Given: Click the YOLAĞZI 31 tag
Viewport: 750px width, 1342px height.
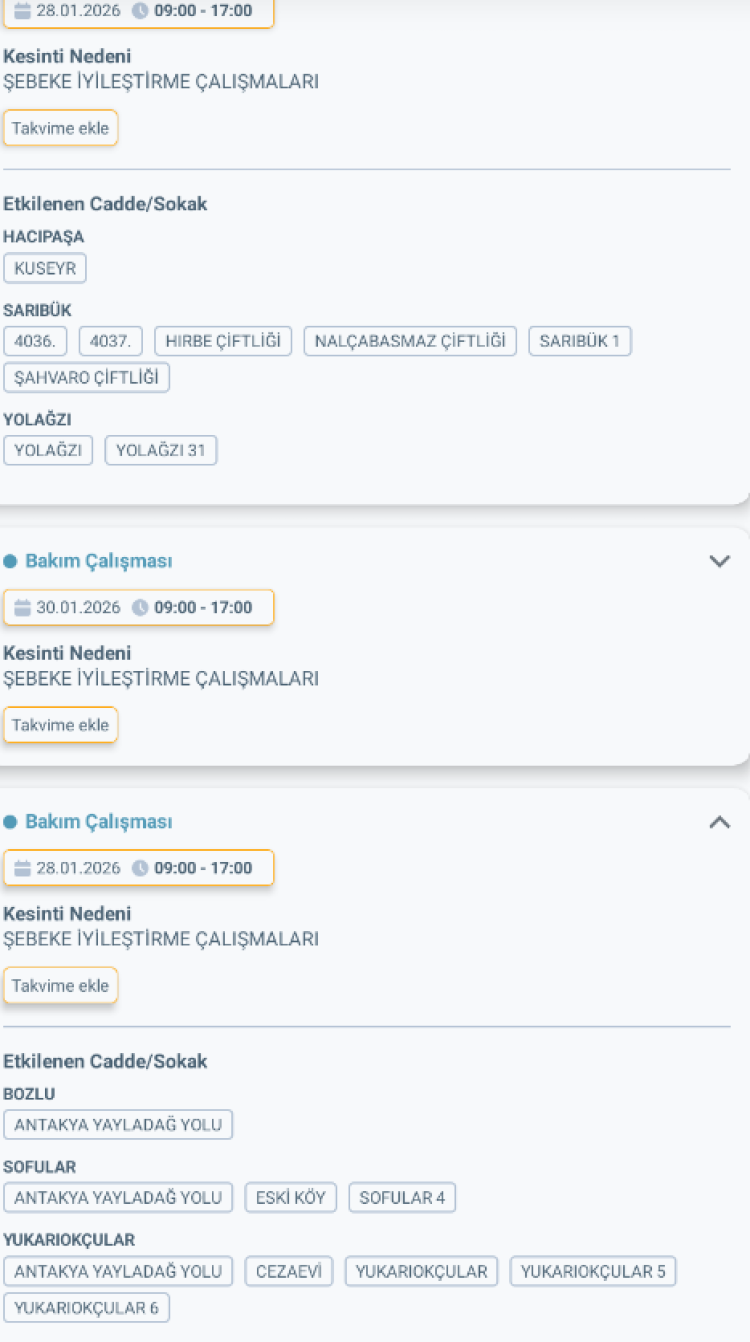Looking at the screenshot, I should pos(160,451).
